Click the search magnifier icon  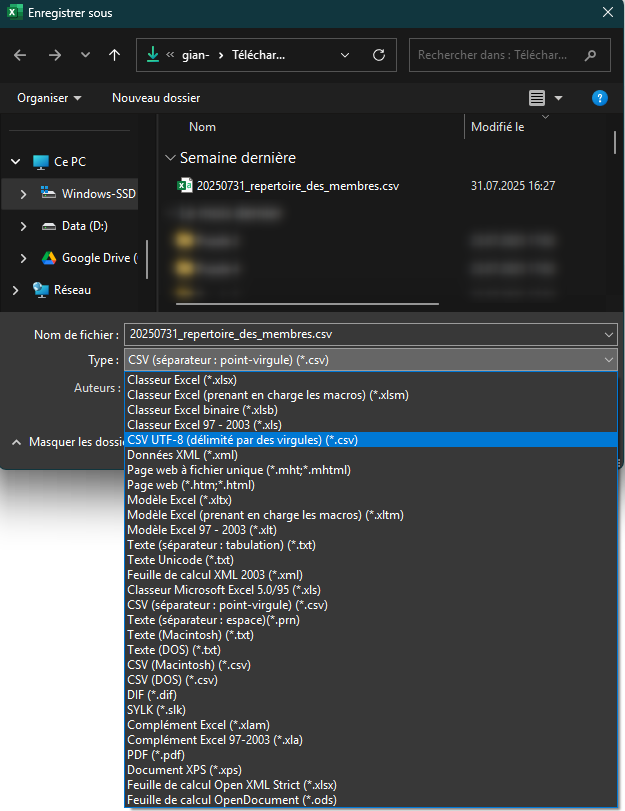tap(590, 55)
